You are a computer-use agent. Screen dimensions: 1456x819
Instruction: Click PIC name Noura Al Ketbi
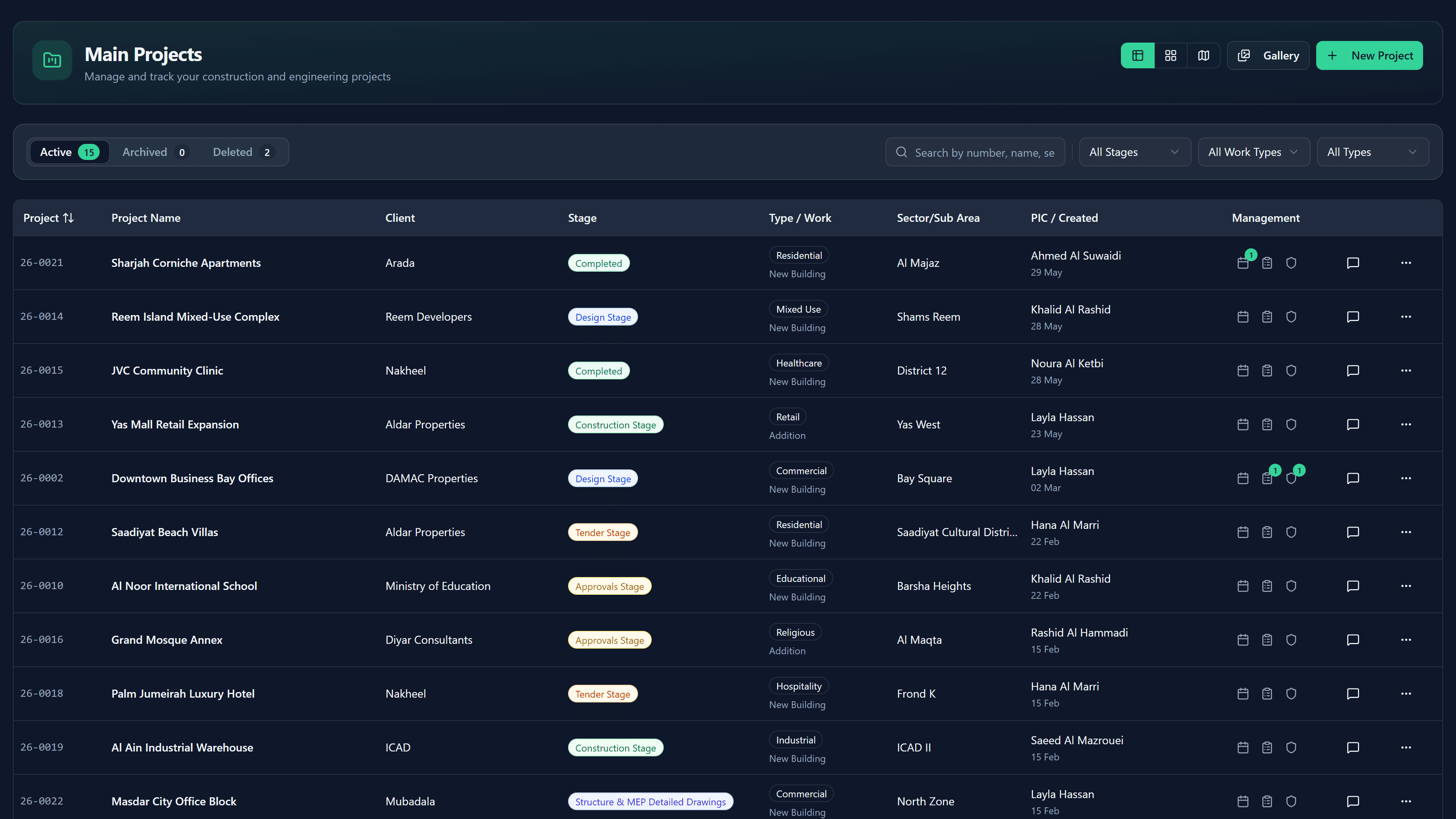point(1067,363)
